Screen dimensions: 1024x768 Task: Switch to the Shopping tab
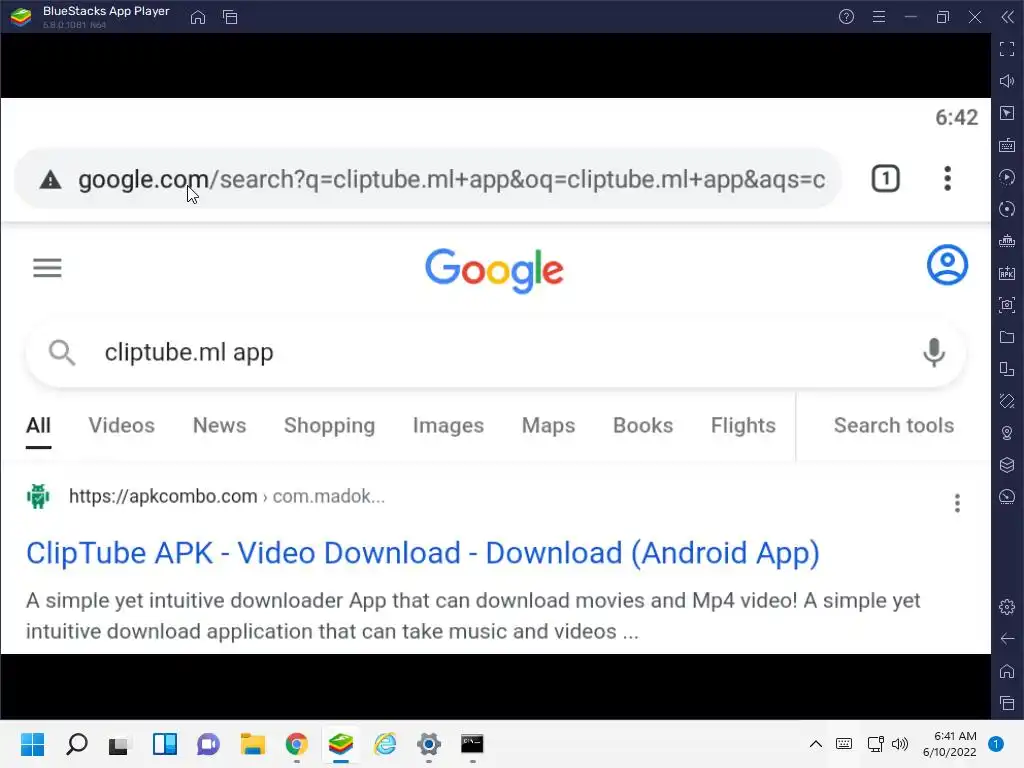click(x=329, y=426)
